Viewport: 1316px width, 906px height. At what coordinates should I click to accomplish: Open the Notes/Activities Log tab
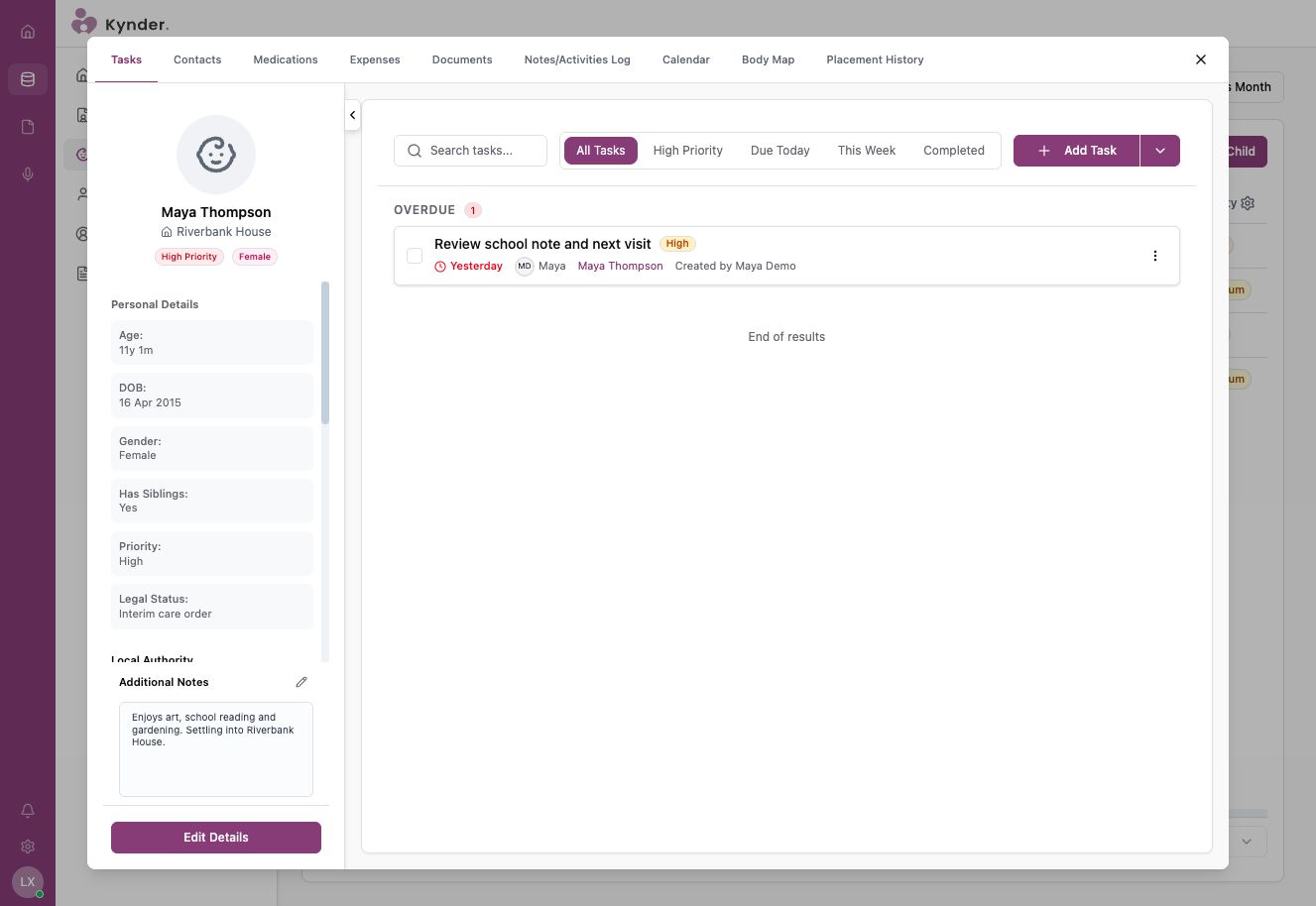(577, 59)
